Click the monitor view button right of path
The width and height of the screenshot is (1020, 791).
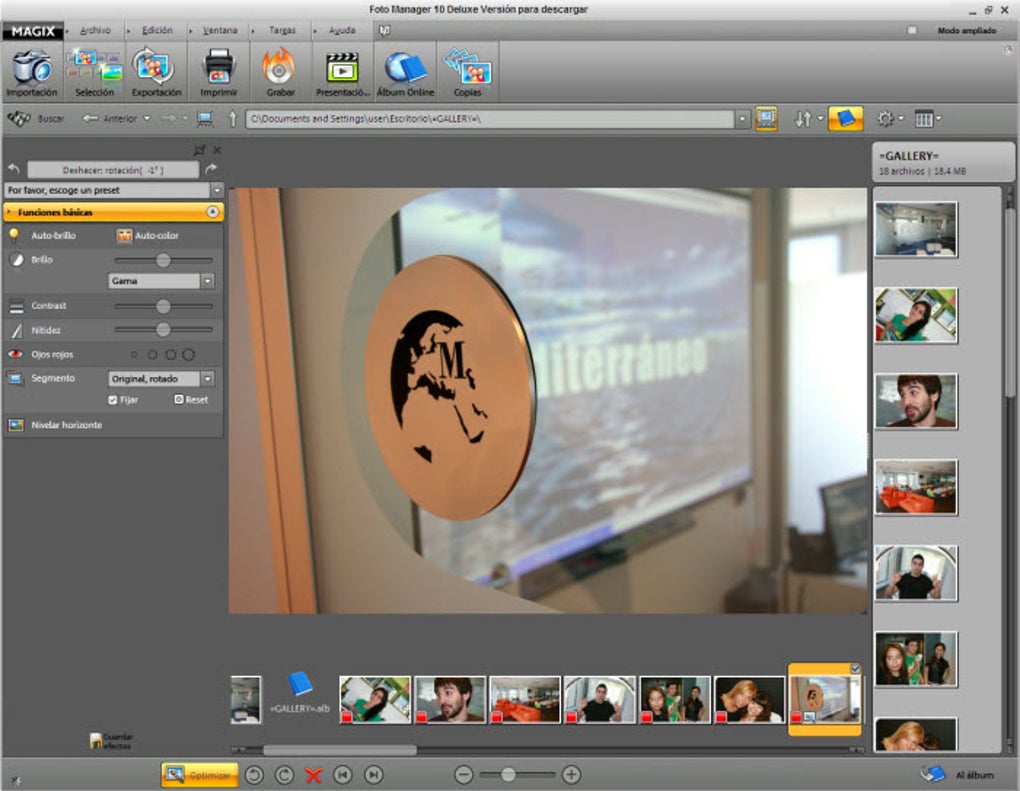click(x=766, y=118)
